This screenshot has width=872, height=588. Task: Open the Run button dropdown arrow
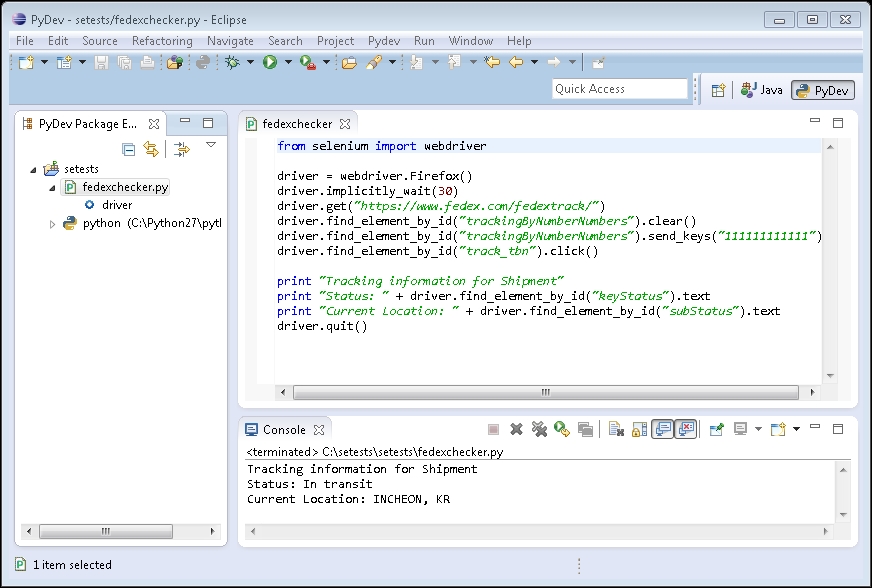(288, 62)
